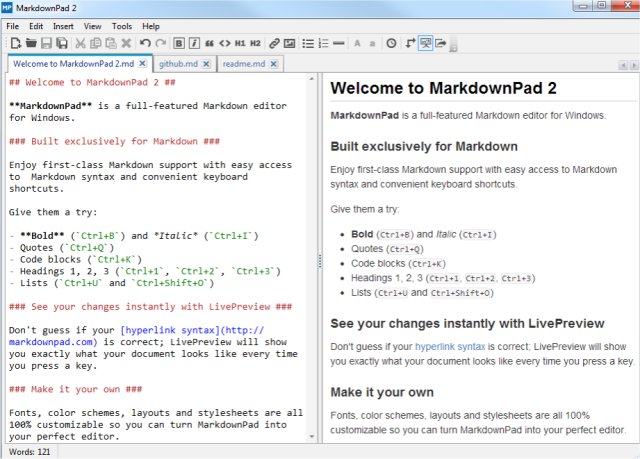Click the Open File folder icon

point(31,43)
